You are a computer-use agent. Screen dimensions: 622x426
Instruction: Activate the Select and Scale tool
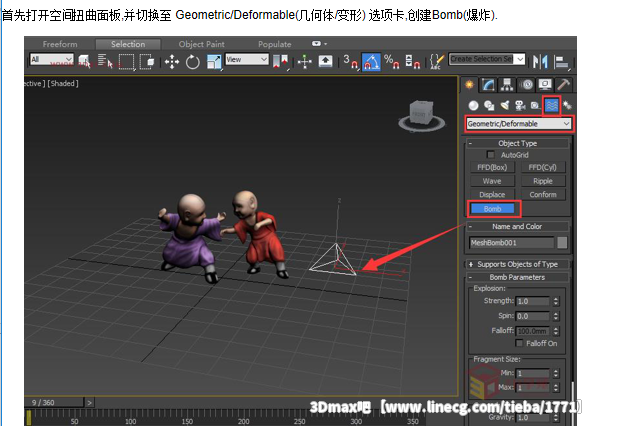[214, 62]
